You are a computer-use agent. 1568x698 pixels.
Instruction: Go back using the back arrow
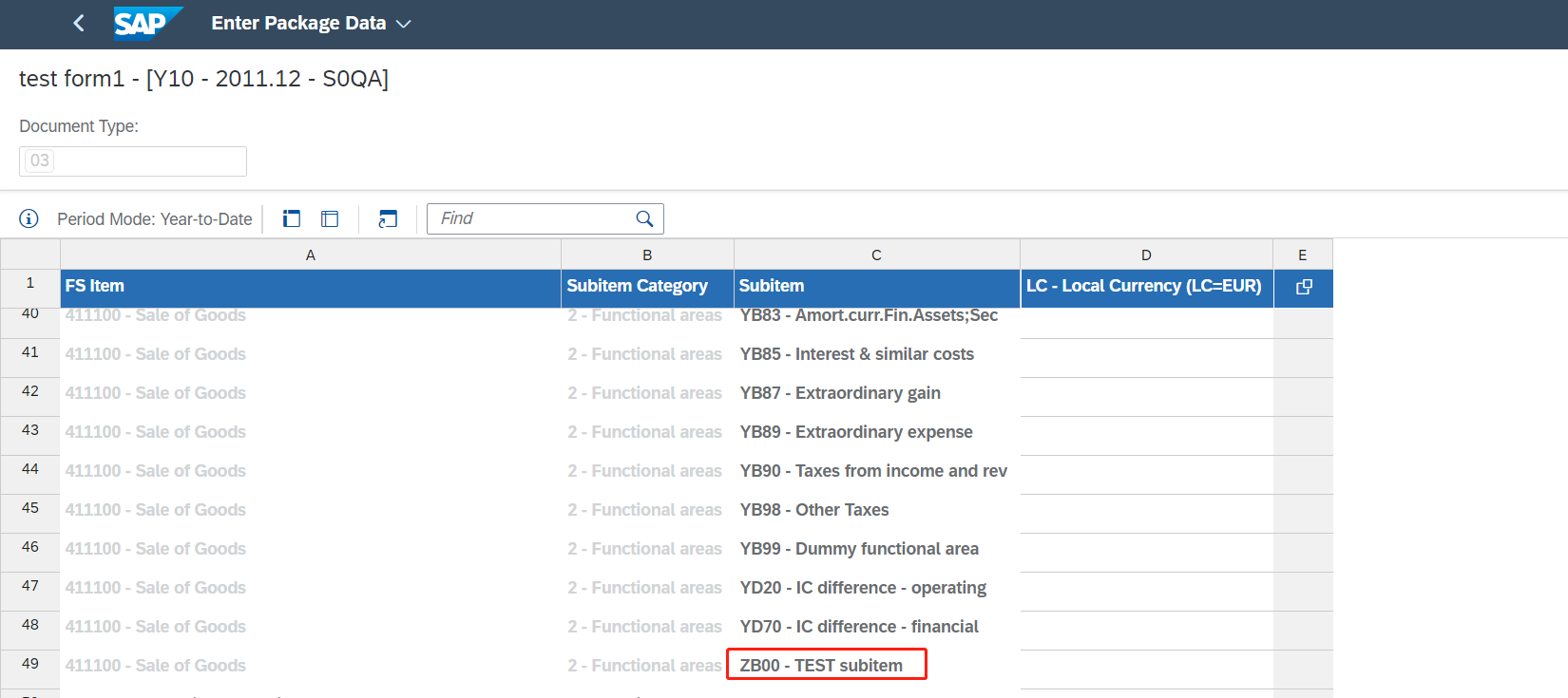tap(79, 23)
